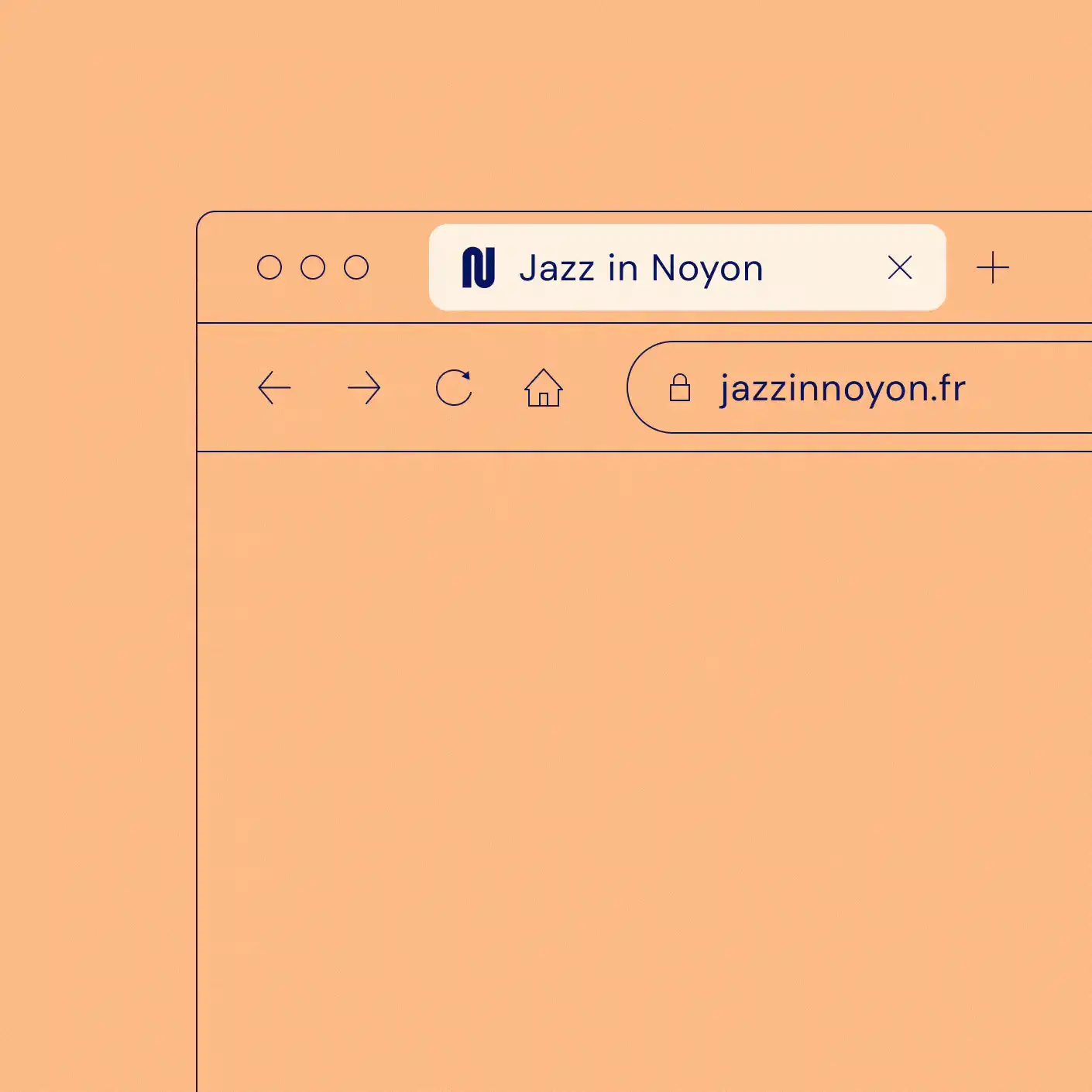Image resolution: width=1092 pixels, height=1092 pixels.
Task: Open a new tab with plus icon
Action: click(993, 268)
